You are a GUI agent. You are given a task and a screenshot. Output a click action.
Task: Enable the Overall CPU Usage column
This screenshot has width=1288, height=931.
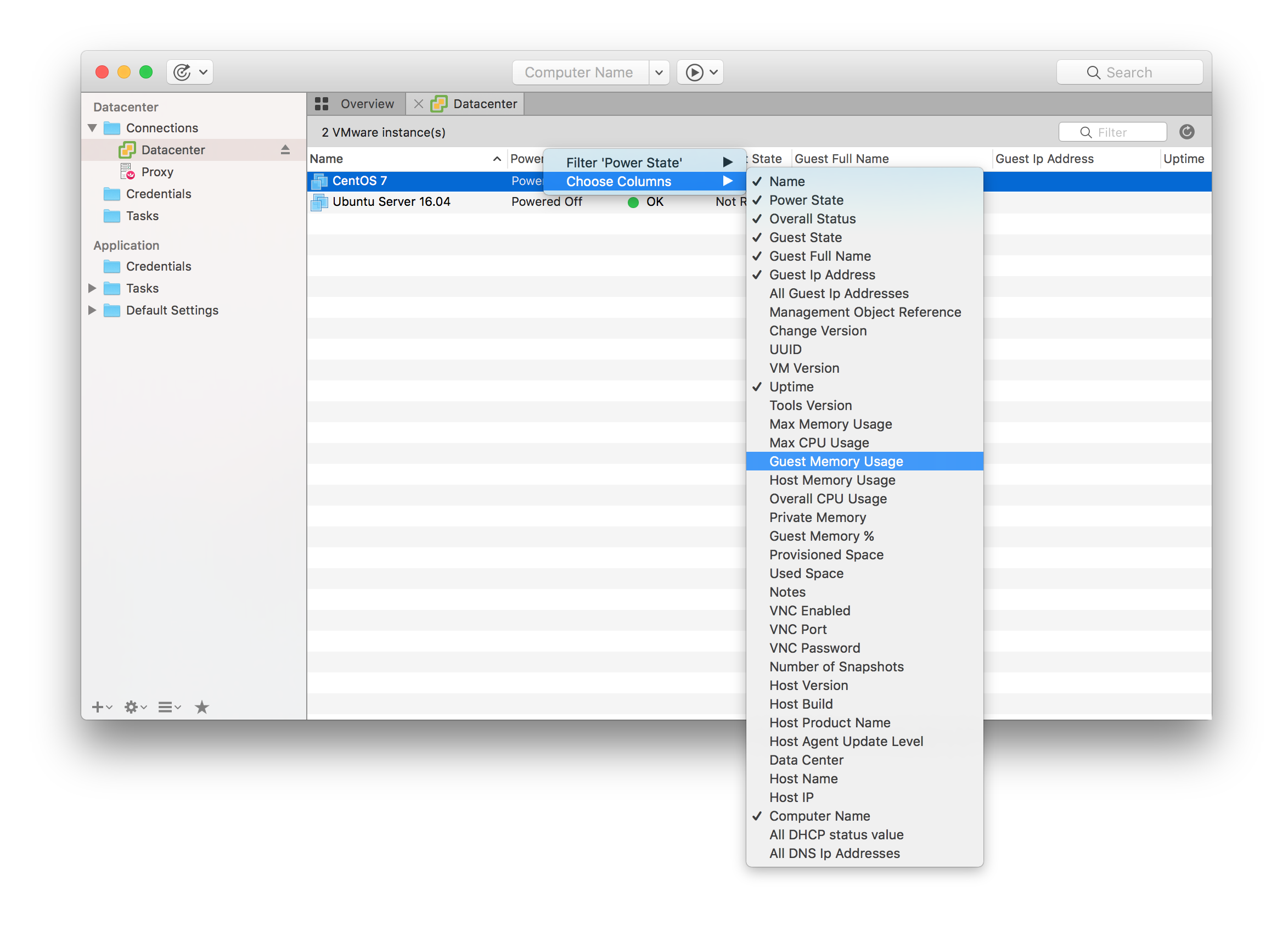point(864,499)
